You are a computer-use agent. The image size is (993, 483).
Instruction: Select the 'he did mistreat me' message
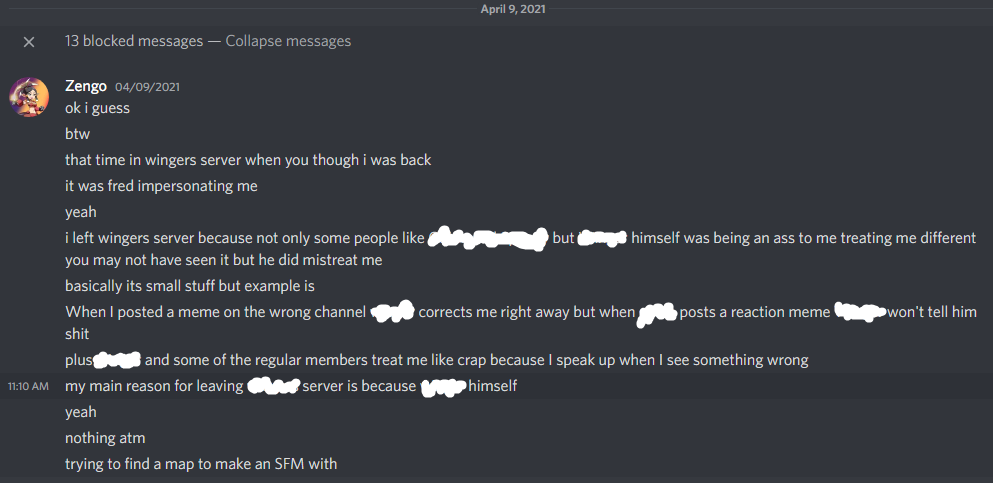(224, 260)
